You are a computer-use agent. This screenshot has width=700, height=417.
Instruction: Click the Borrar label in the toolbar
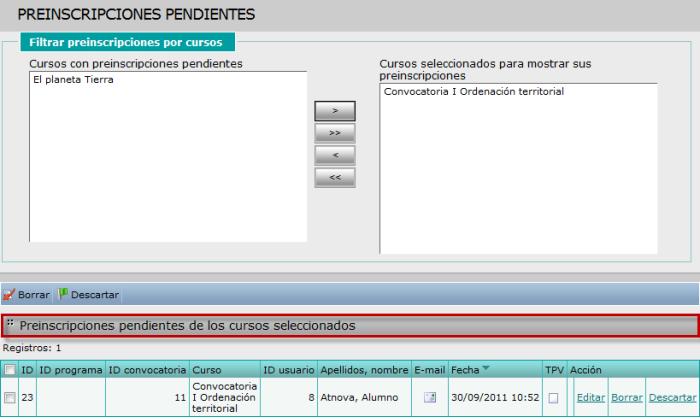[33, 295]
